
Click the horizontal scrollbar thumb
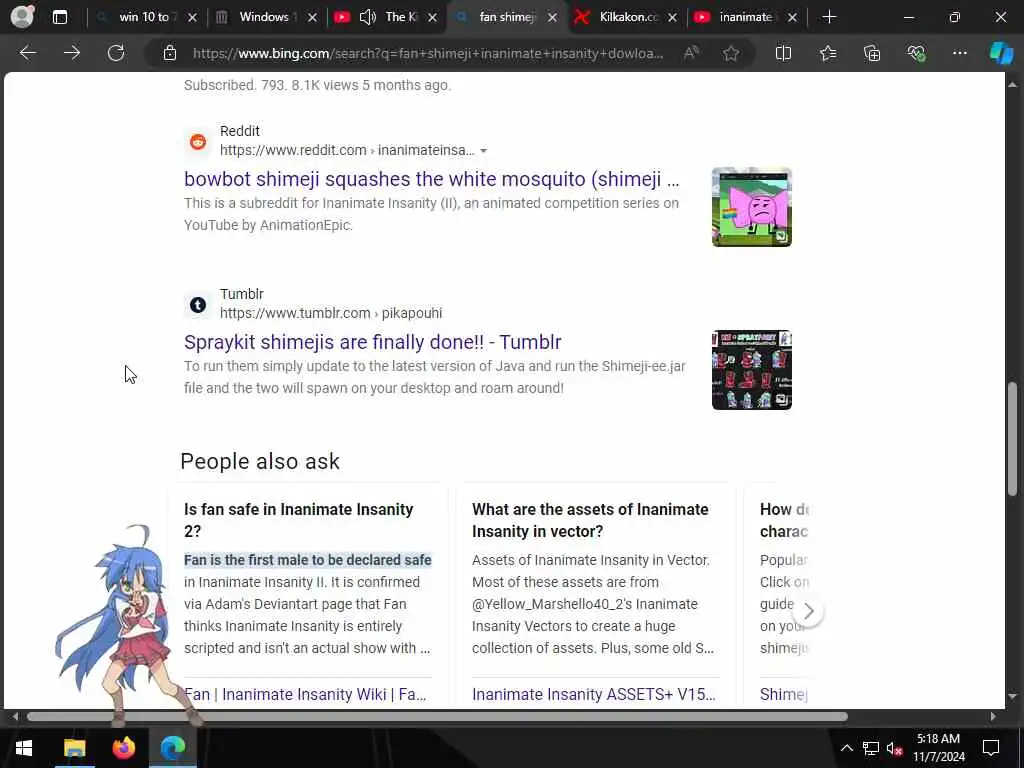click(x=437, y=716)
